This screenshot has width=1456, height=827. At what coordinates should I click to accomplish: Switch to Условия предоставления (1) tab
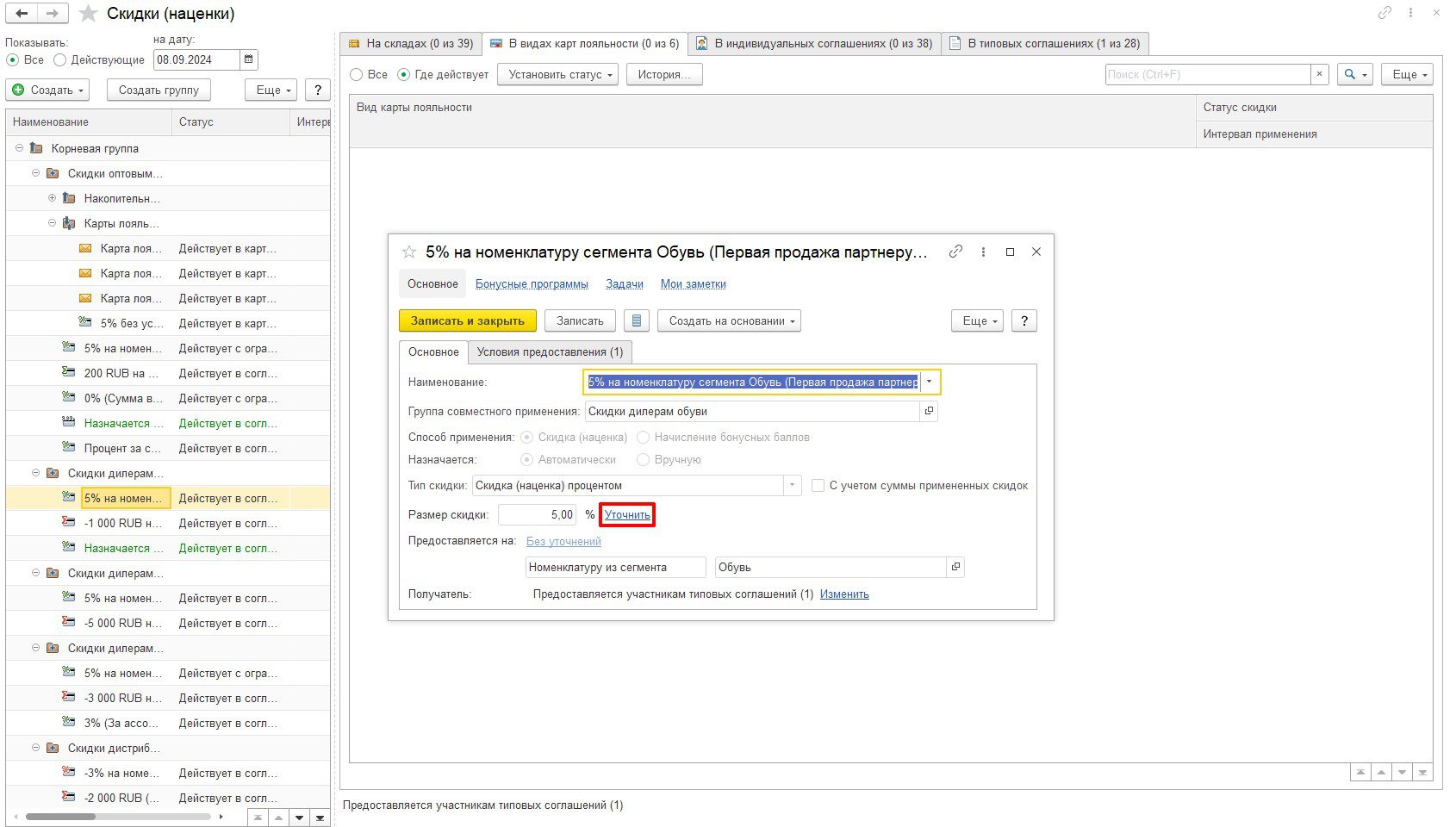(550, 352)
